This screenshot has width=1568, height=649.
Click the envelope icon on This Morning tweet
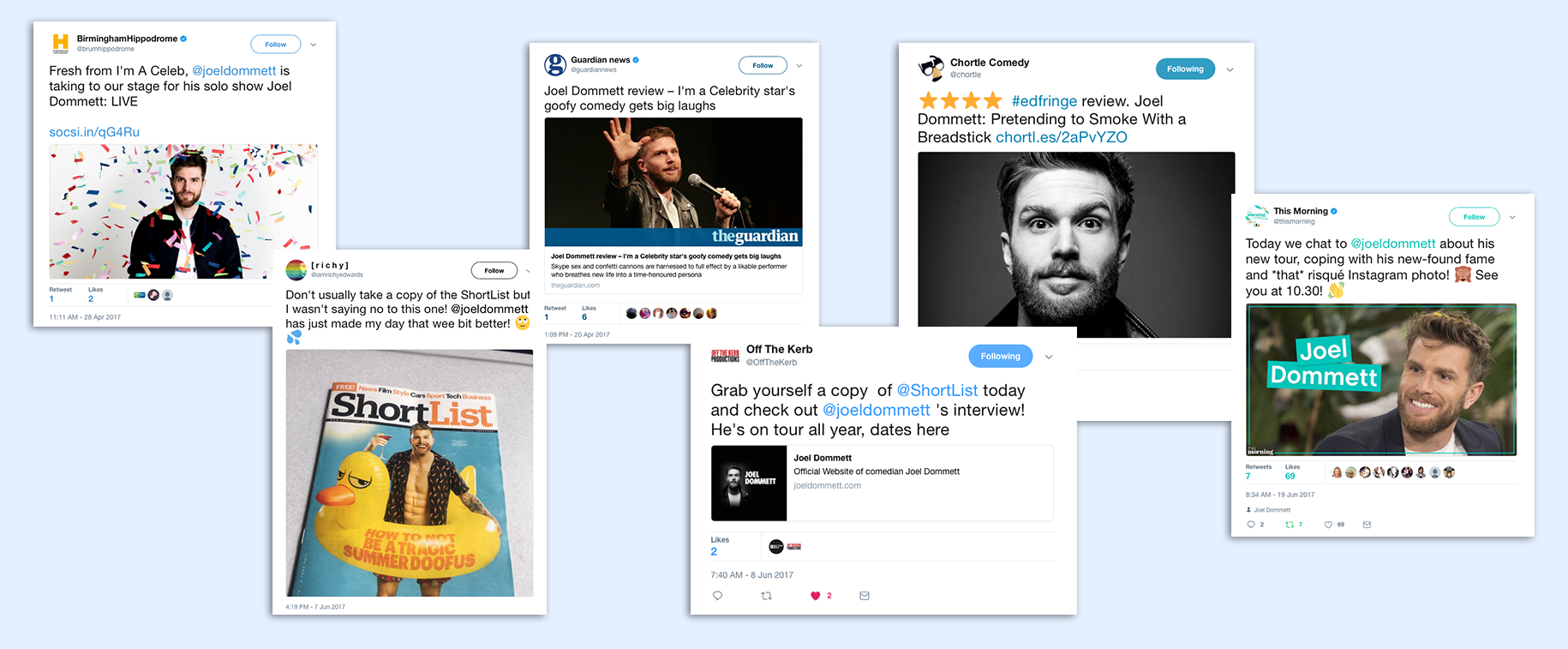click(1367, 525)
